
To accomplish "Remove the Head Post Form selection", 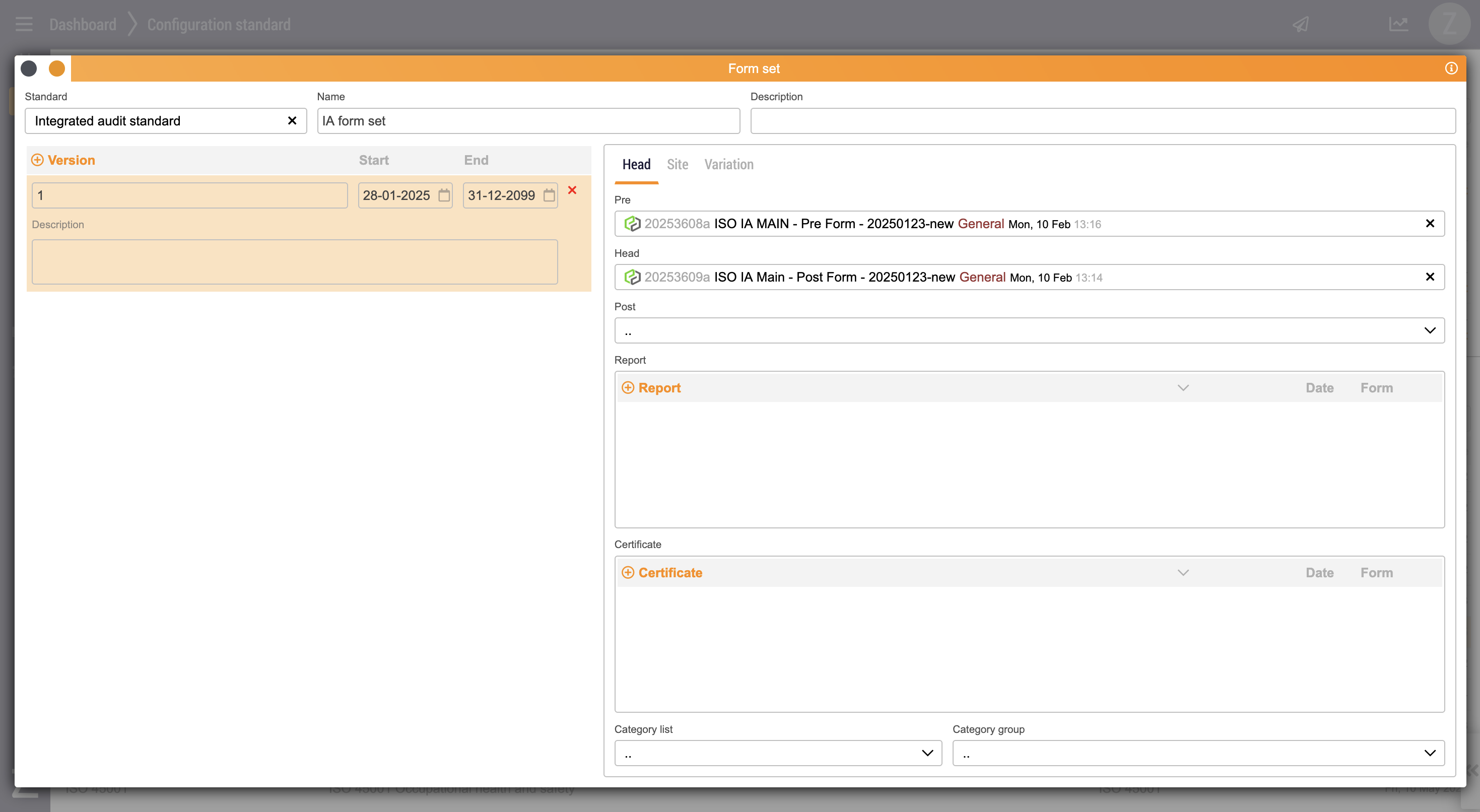I will pos(1430,277).
